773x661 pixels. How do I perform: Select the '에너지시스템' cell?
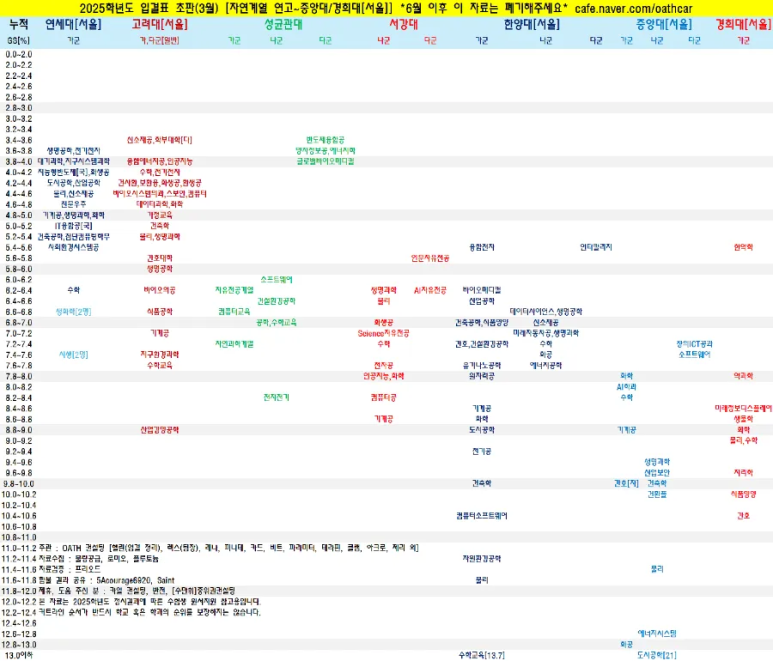click(657, 634)
